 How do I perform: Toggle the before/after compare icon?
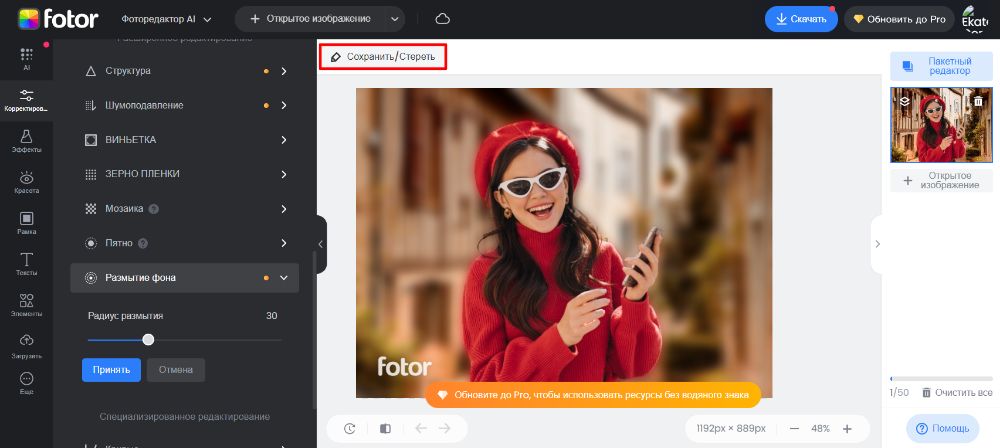click(x=385, y=429)
